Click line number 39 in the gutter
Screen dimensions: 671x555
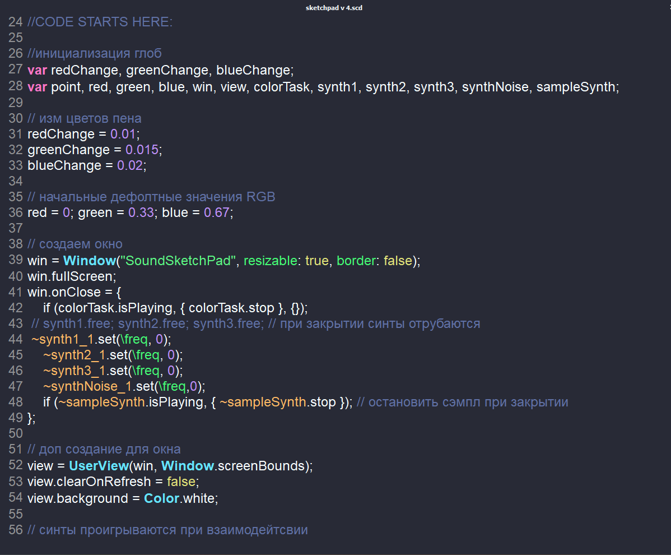click(x=14, y=261)
